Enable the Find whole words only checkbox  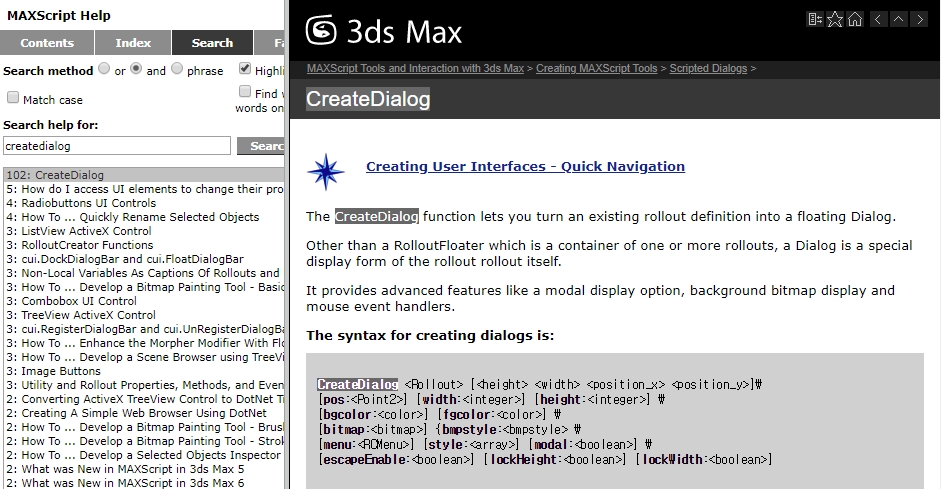pos(245,91)
